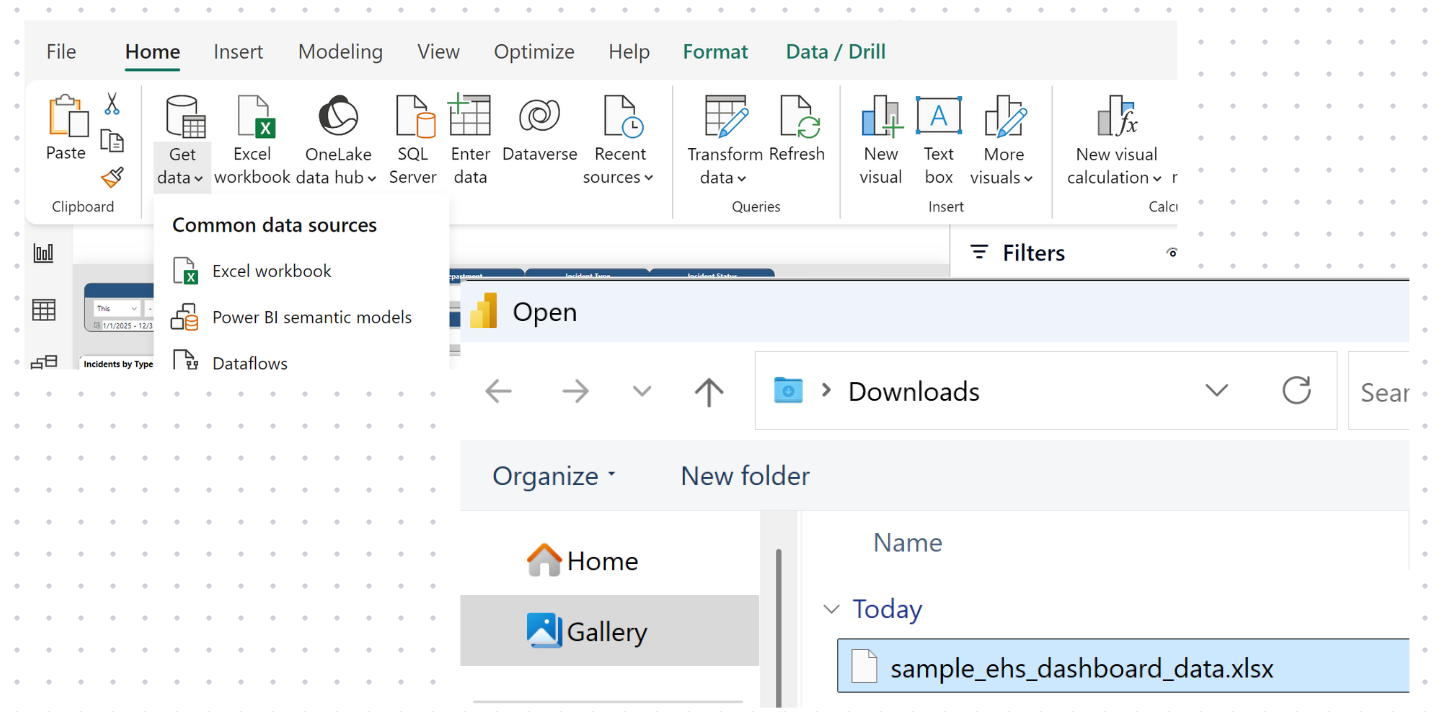
Task: Click the Up one level arrow
Action: coord(709,391)
